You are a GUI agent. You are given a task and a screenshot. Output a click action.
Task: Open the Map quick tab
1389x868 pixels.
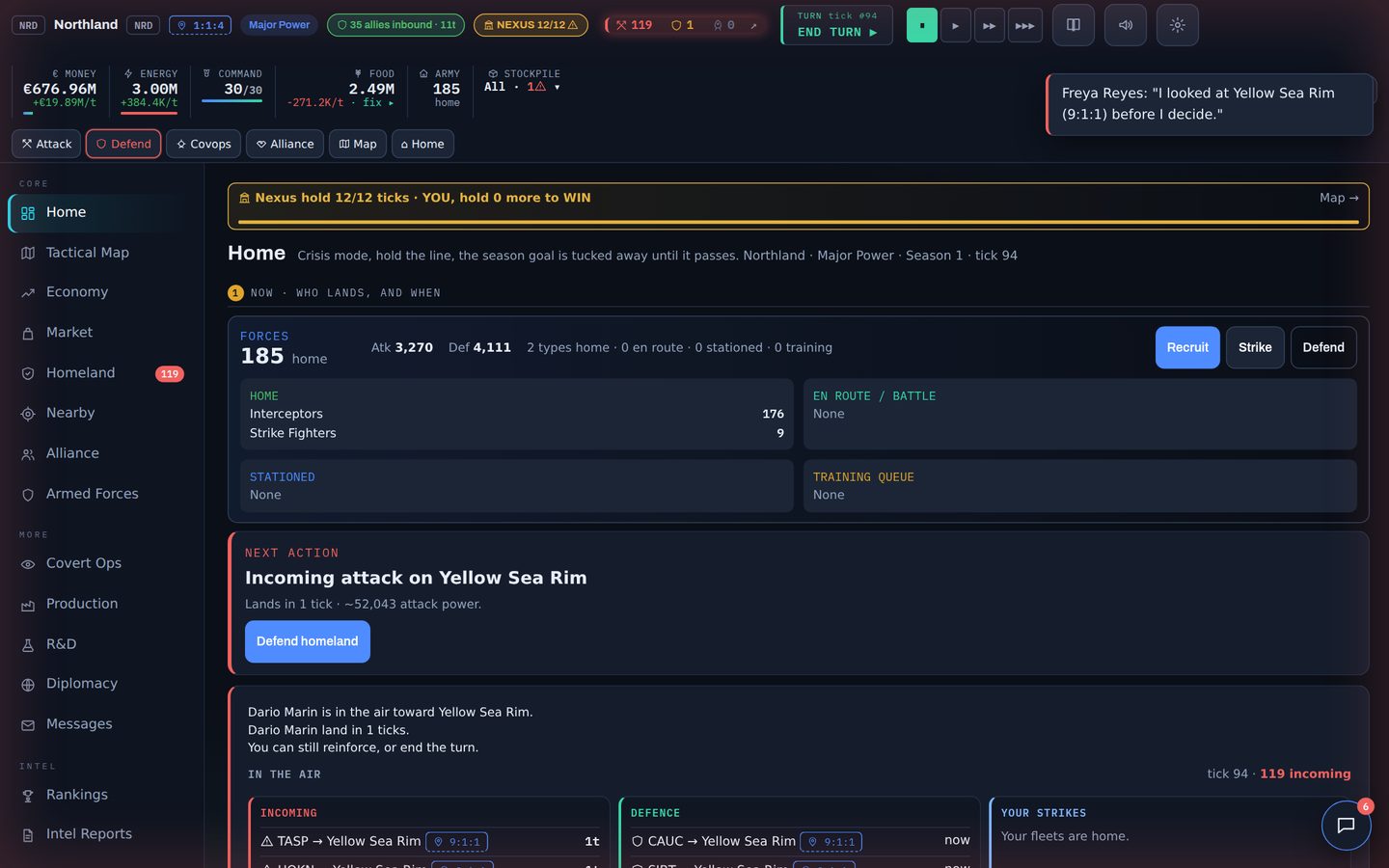[358, 144]
